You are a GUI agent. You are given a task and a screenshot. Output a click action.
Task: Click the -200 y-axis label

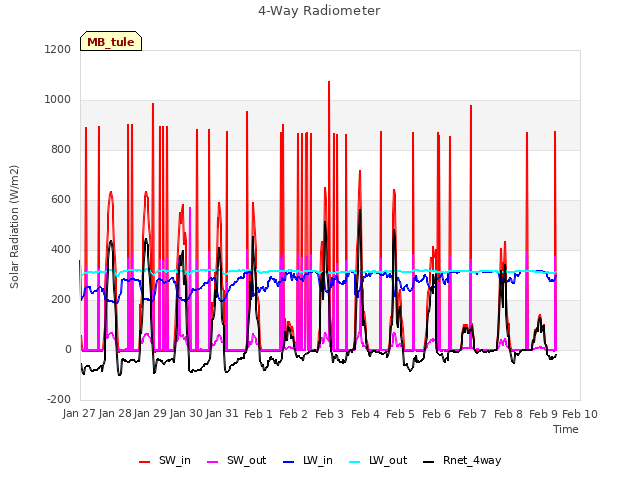(x=59, y=399)
